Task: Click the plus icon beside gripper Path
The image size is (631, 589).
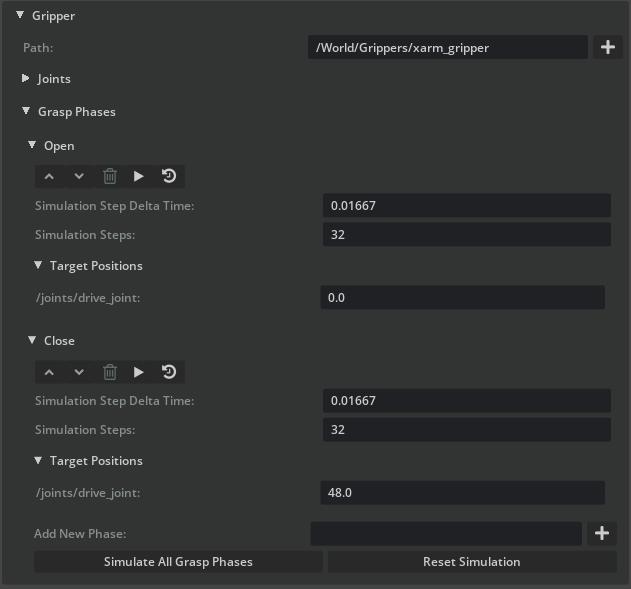Action: click(x=608, y=47)
